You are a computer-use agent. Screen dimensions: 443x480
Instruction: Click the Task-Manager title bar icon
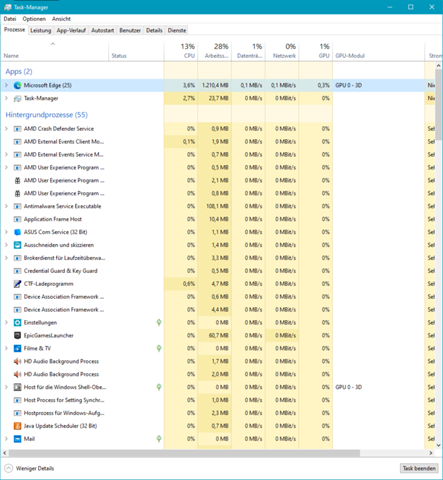7,7
